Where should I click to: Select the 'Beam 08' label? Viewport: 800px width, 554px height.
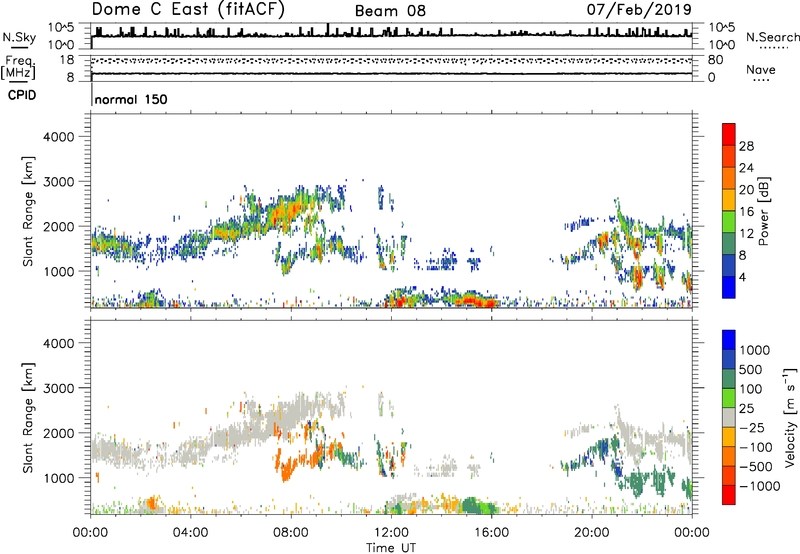[390, 11]
